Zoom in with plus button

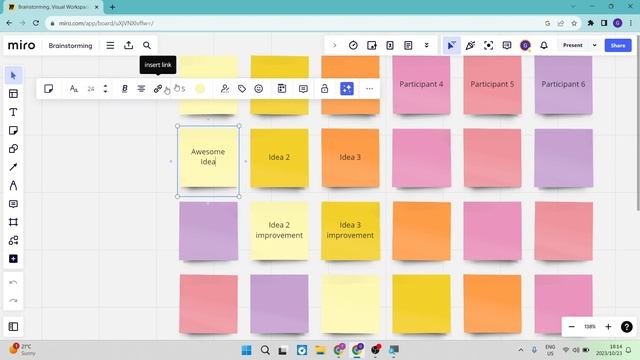(x=608, y=327)
